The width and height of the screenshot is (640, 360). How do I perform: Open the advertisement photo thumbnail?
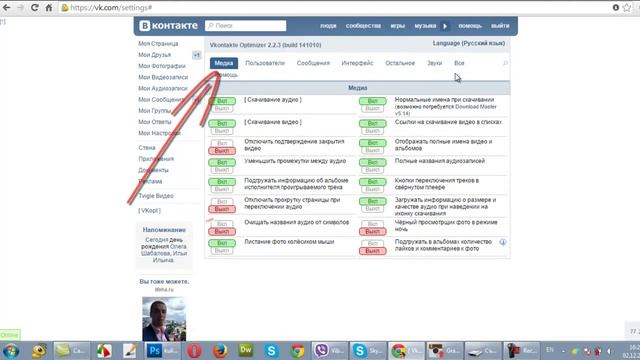click(x=164, y=319)
